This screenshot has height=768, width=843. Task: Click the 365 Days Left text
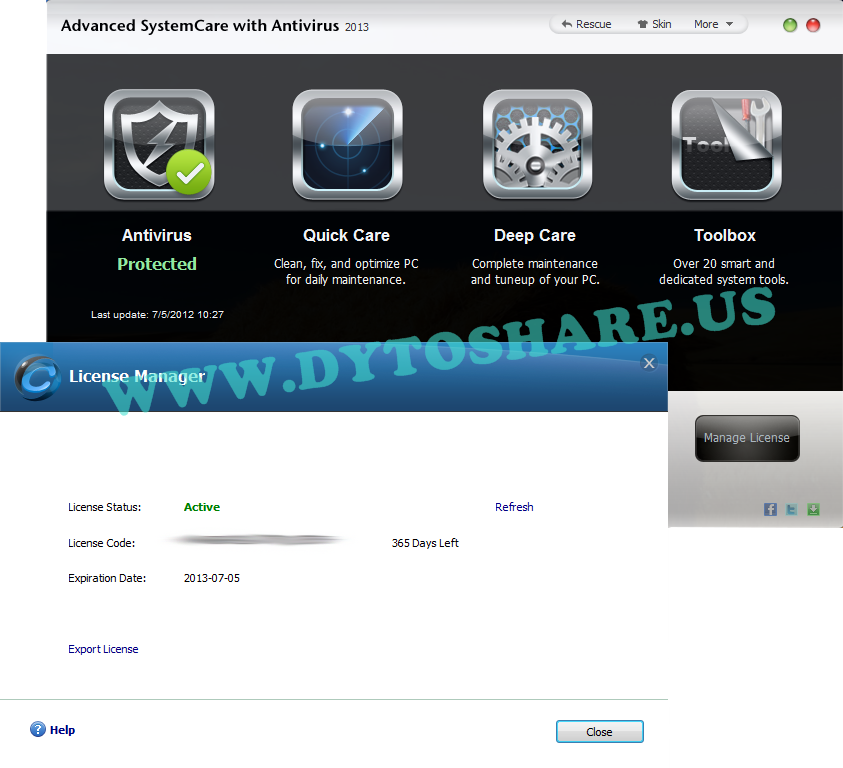point(425,543)
